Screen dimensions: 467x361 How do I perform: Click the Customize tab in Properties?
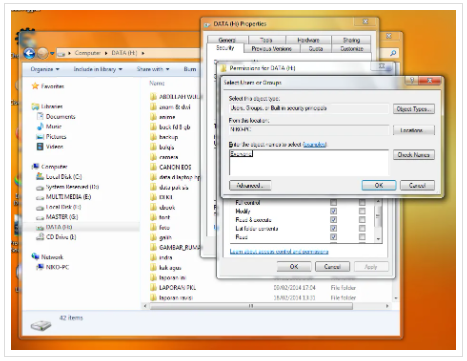tap(352, 49)
